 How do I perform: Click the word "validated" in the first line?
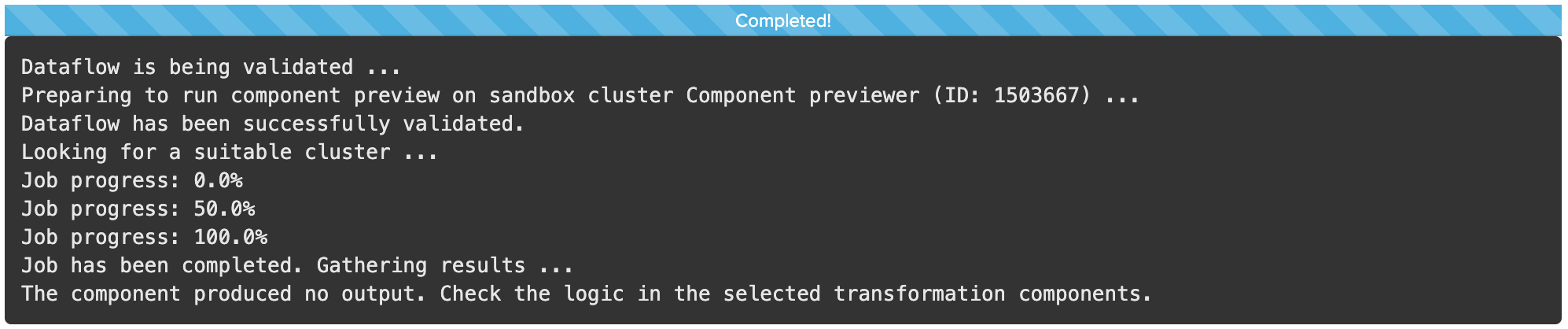[297, 68]
